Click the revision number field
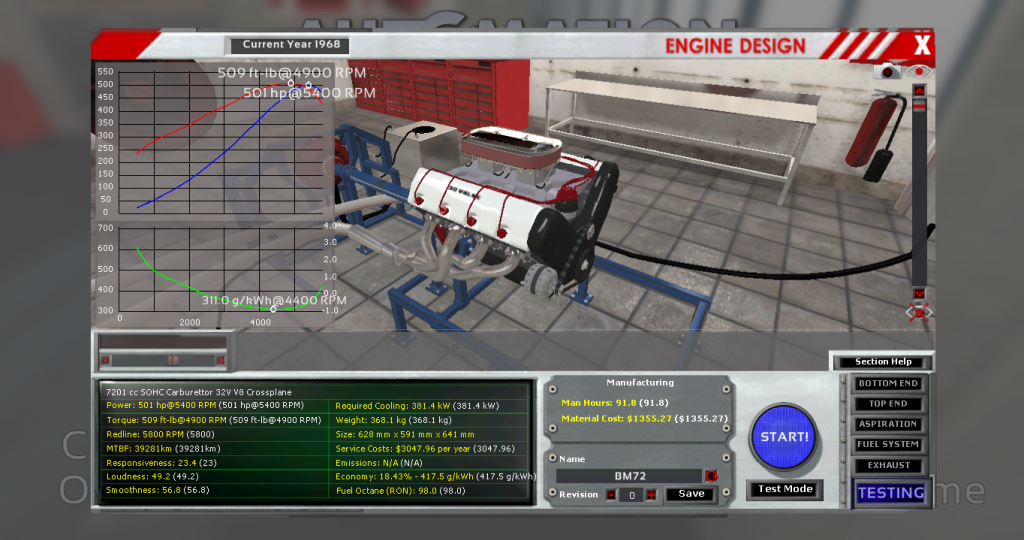The height and width of the screenshot is (540, 1024). point(632,495)
